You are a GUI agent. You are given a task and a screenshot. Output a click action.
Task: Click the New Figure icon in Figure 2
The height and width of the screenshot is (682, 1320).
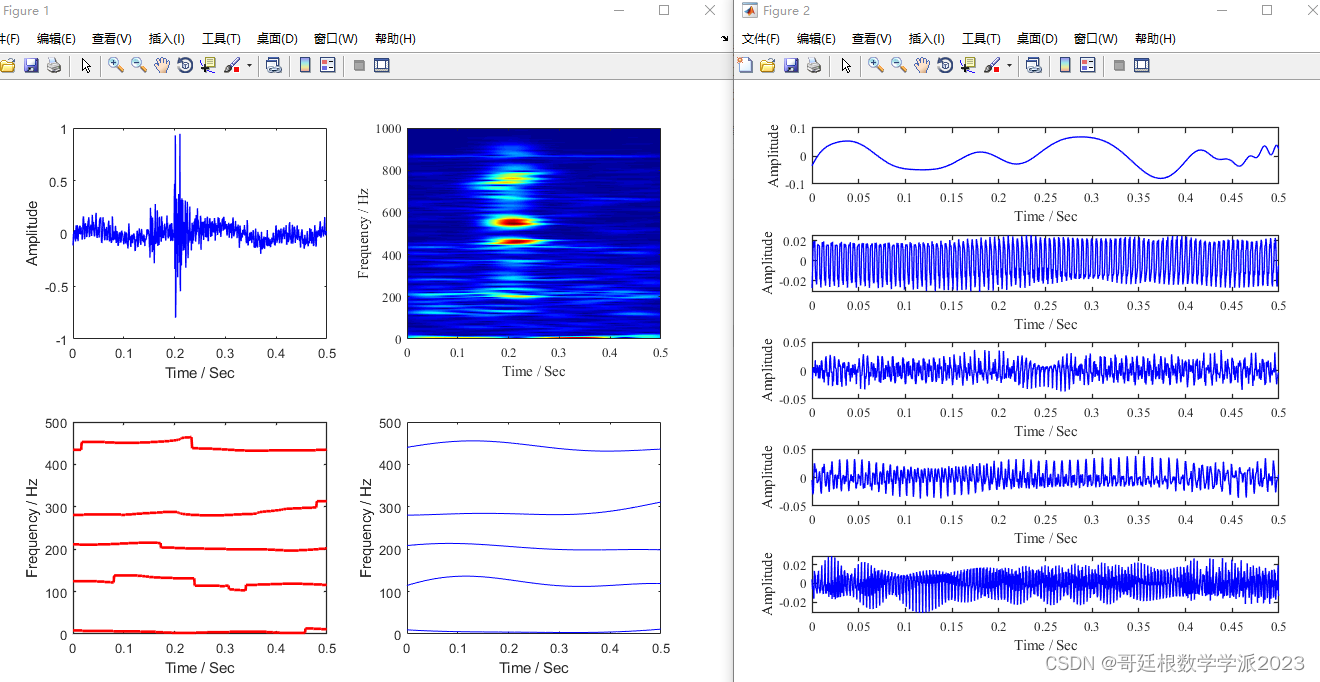(x=744, y=65)
